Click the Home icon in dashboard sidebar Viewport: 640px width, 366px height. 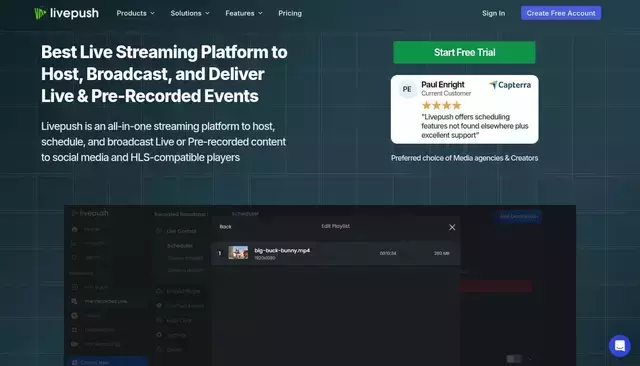coord(75,229)
